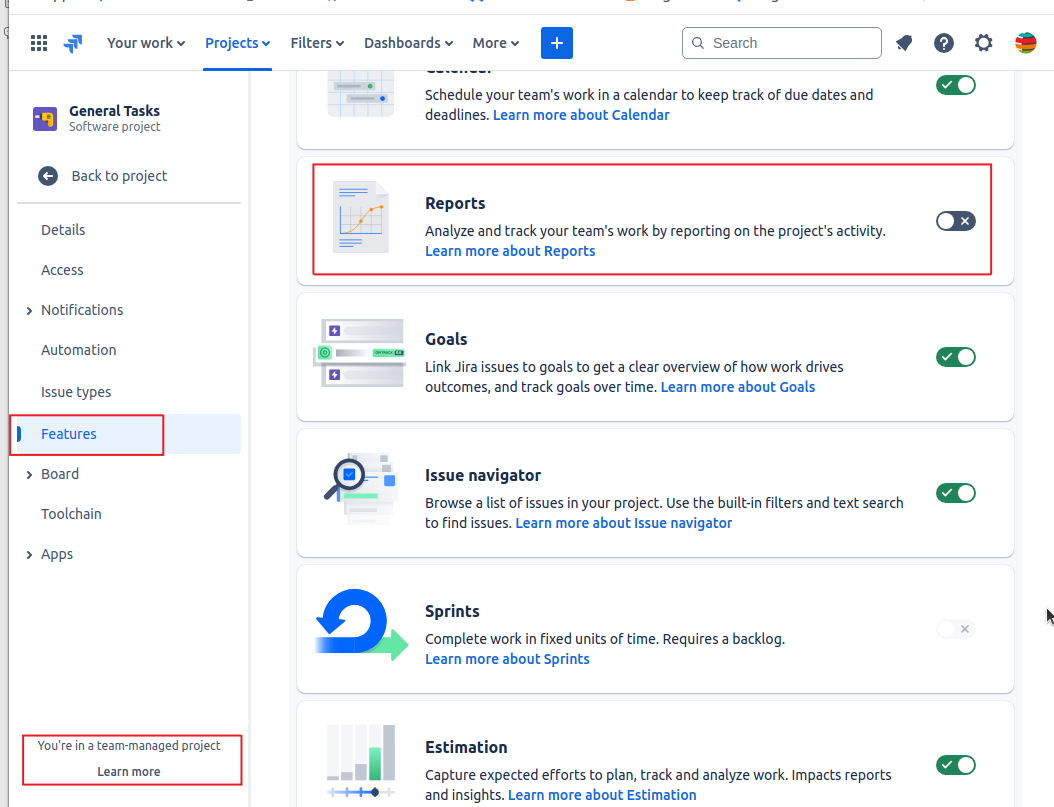Click the Back to project arrow icon
This screenshot has width=1054, height=807.
[47, 176]
